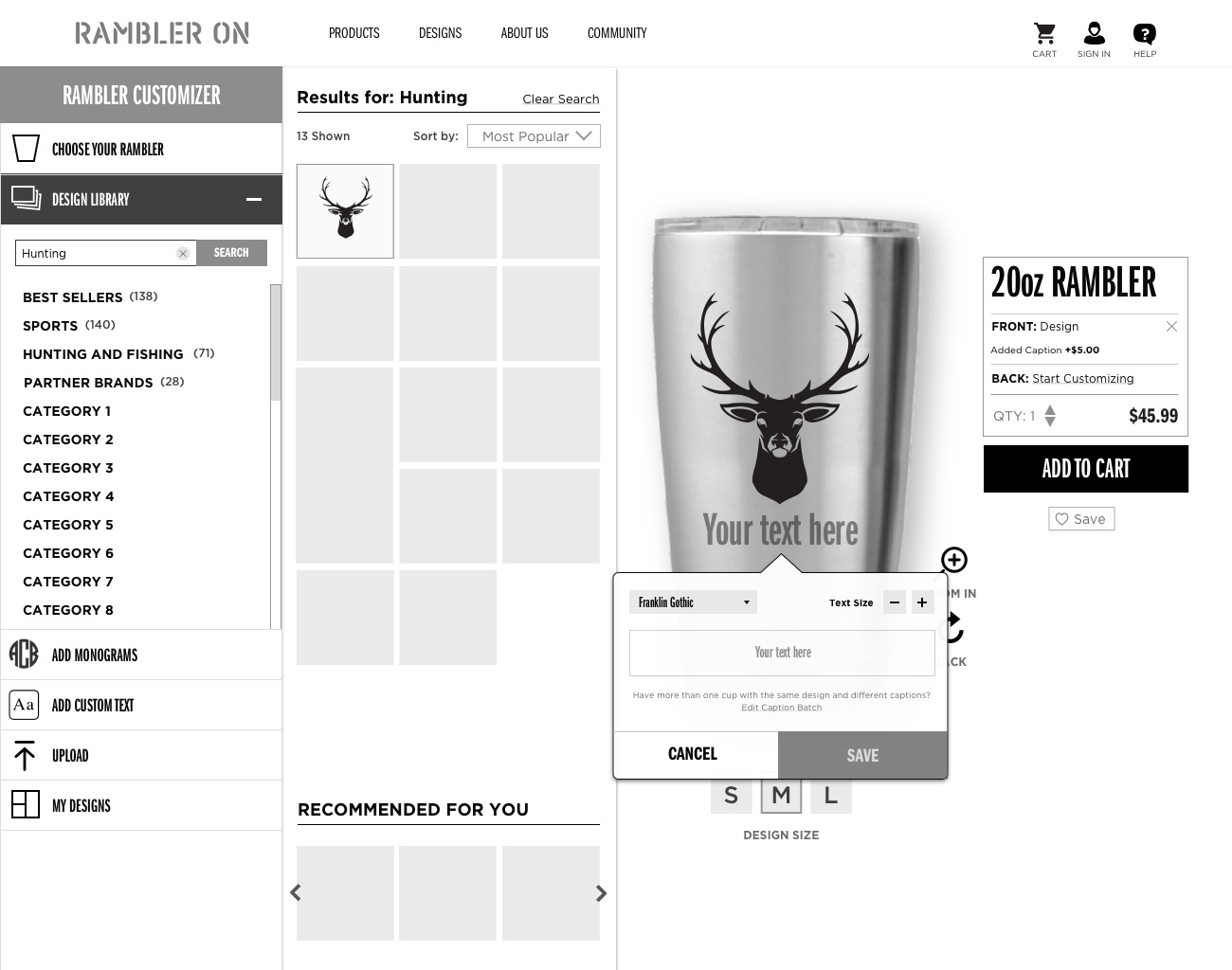Open the Most Popular sort dropdown
The height and width of the screenshot is (970, 1232).
point(534,136)
